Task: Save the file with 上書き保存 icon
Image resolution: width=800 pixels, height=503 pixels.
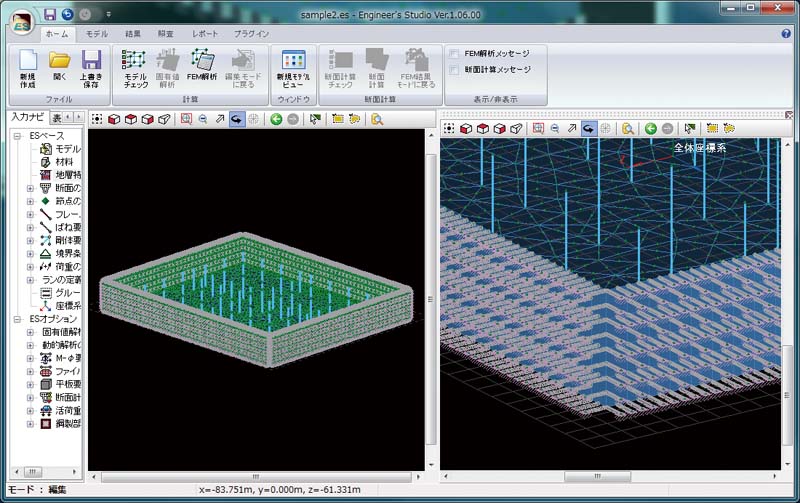Action: tap(91, 66)
